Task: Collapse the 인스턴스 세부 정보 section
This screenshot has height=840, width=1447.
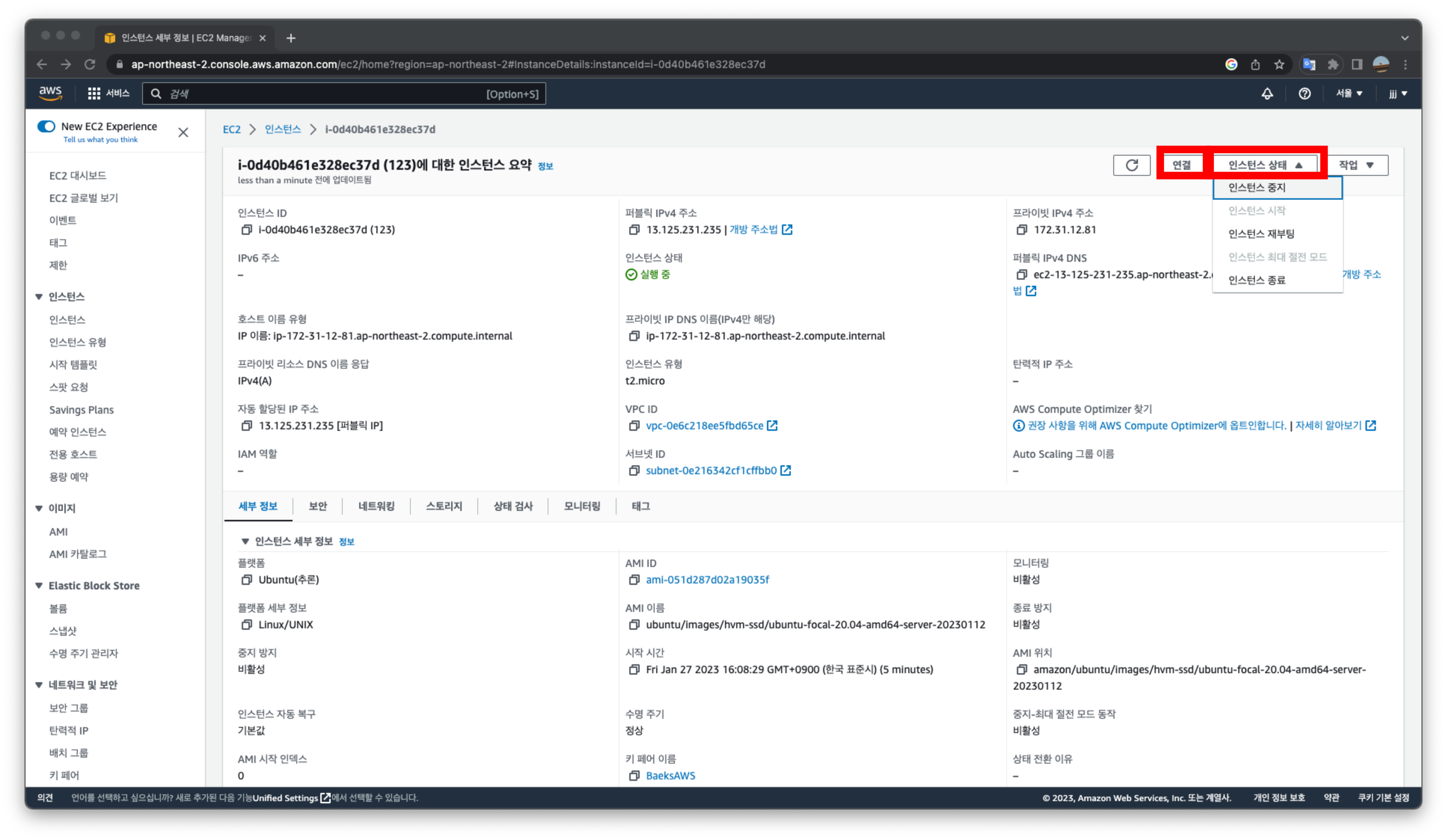Action: pos(245,542)
